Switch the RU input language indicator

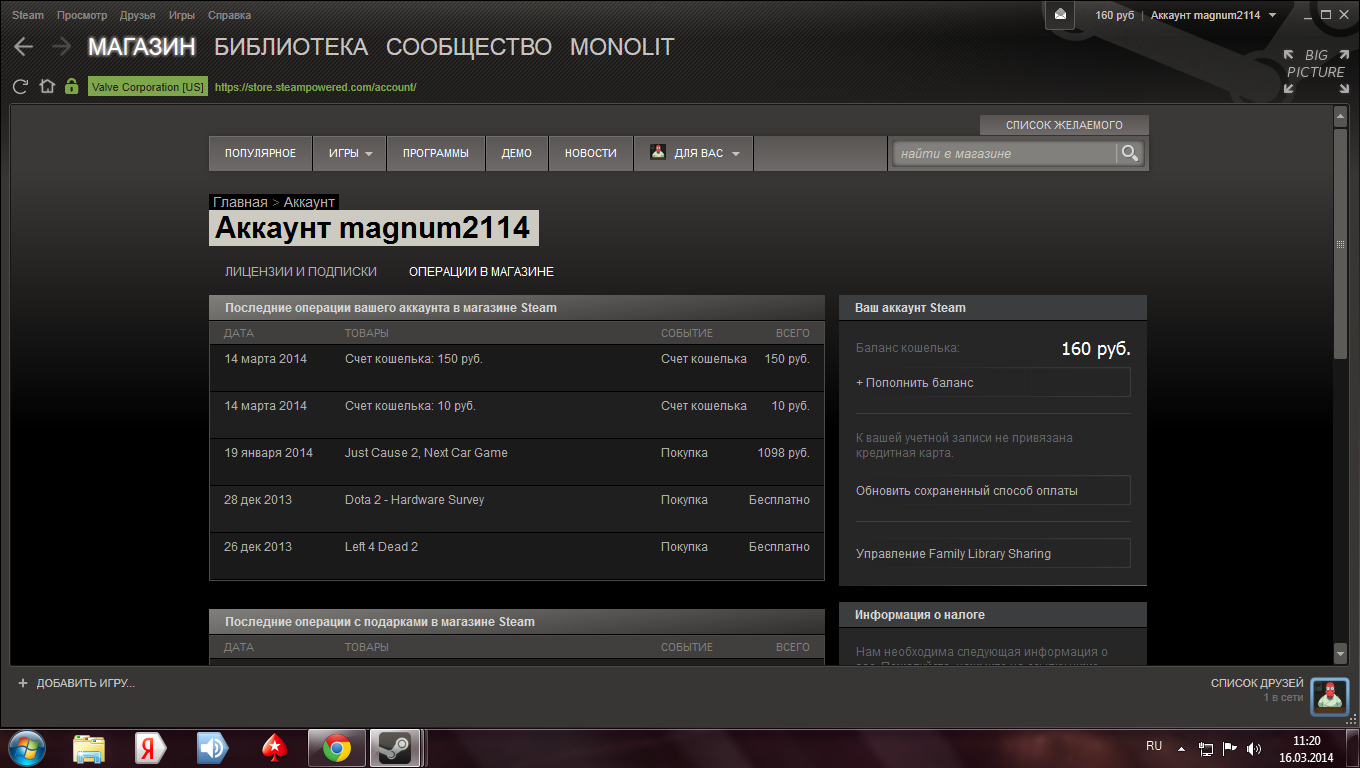coord(1154,746)
